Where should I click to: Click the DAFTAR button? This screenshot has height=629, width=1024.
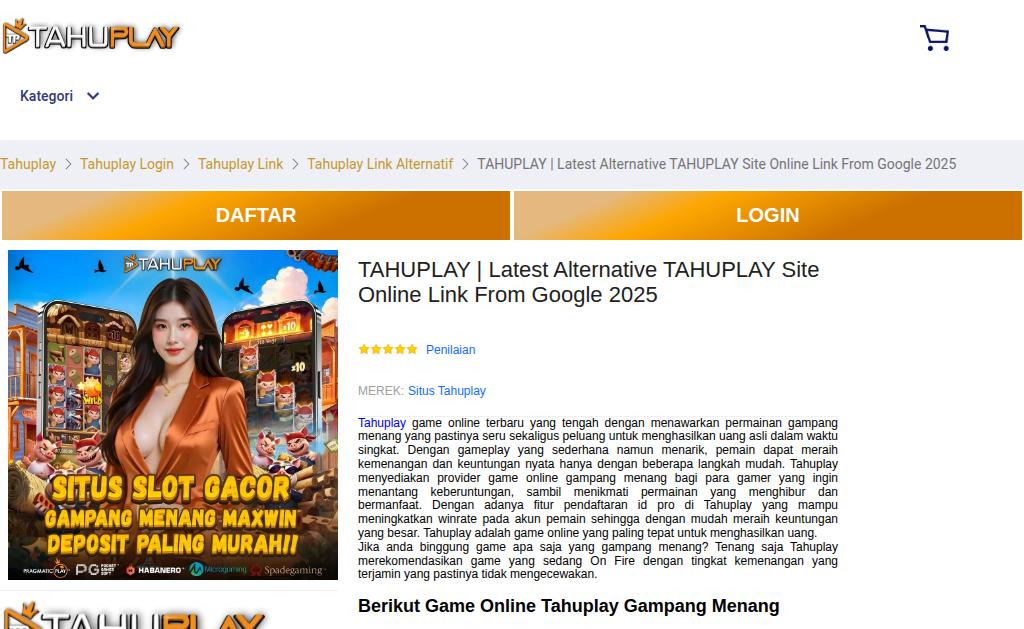[256, 215]
